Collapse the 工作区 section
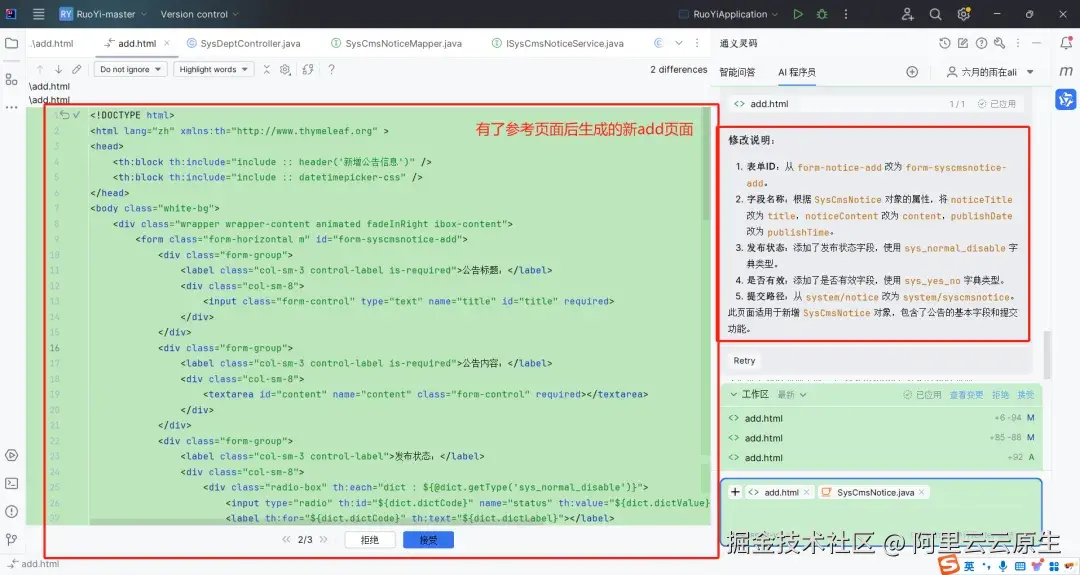The width and height of the screenshot is (1080, 575). click(734, 395)
